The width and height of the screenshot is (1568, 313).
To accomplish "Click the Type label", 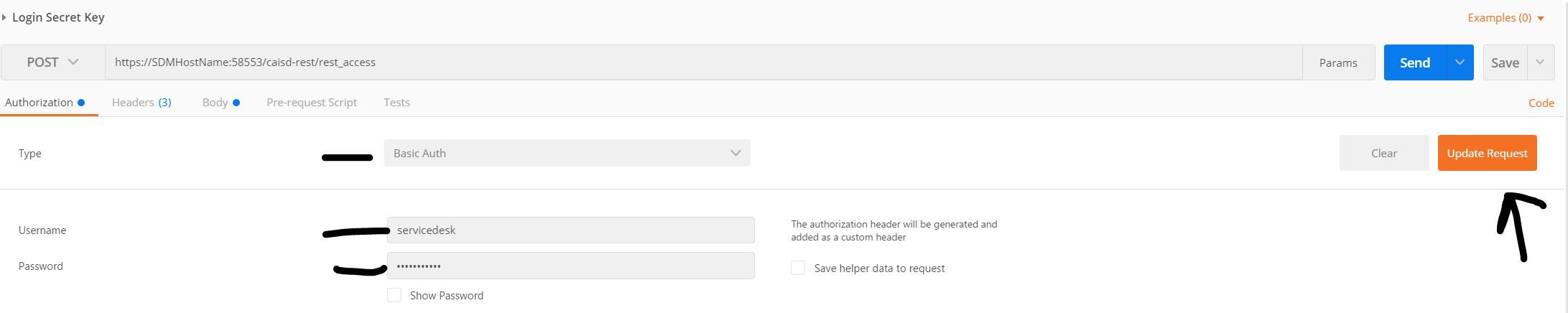I will point(29,154).
